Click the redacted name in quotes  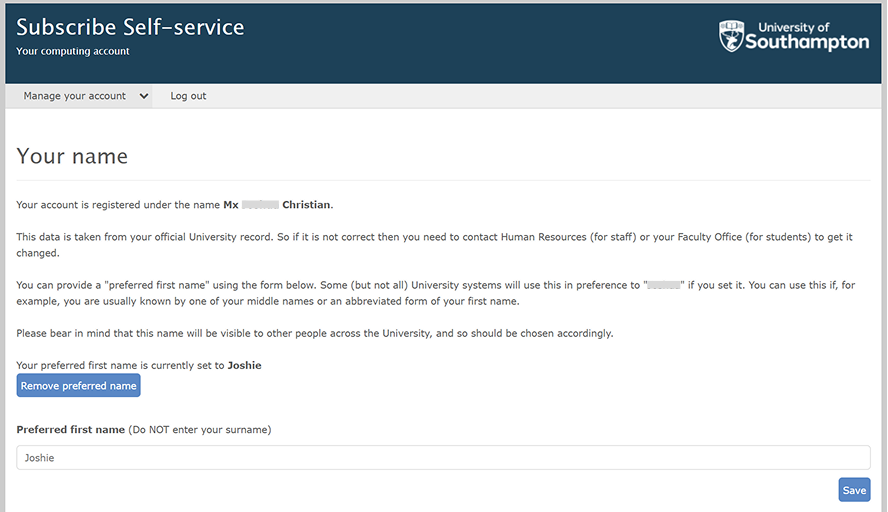(x=663, y=285)
